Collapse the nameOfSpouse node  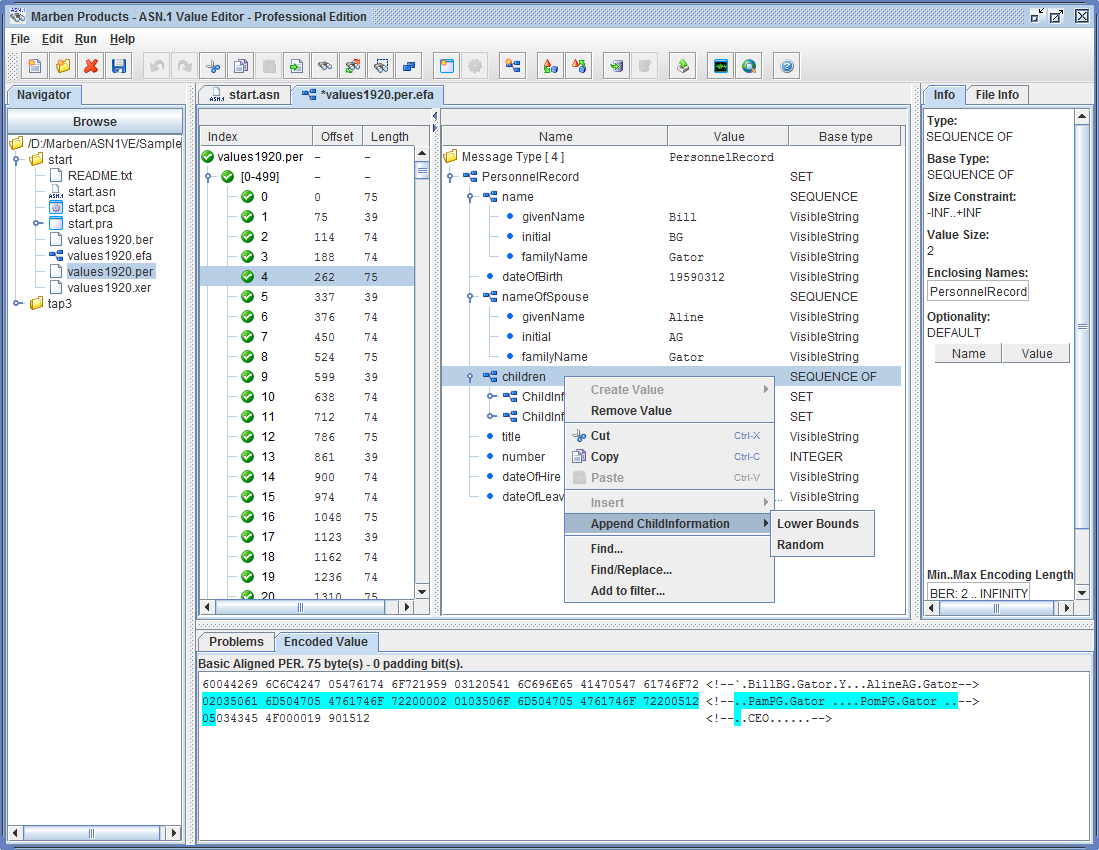click(470, 297)
